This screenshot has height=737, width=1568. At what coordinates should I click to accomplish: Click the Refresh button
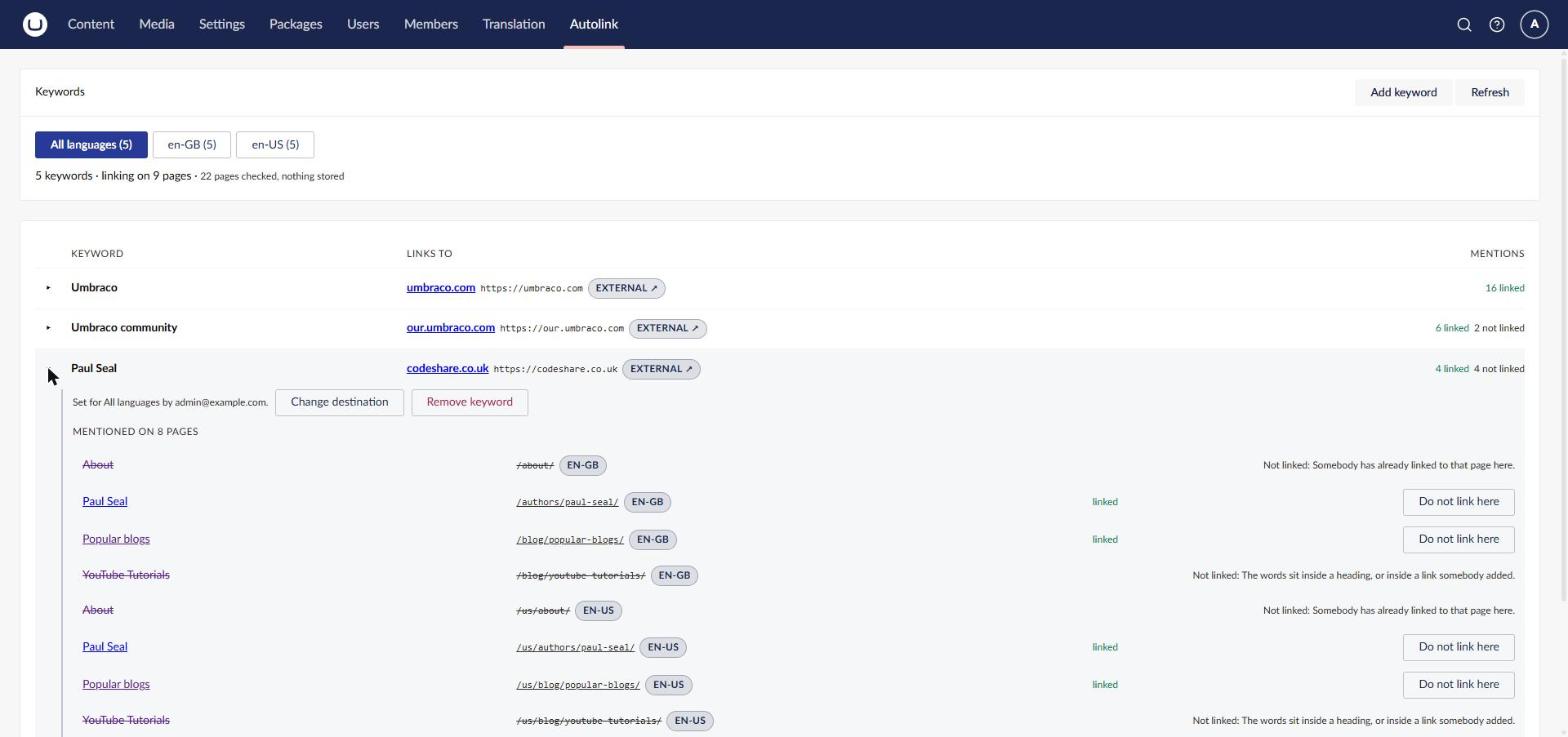[1490, 92]
